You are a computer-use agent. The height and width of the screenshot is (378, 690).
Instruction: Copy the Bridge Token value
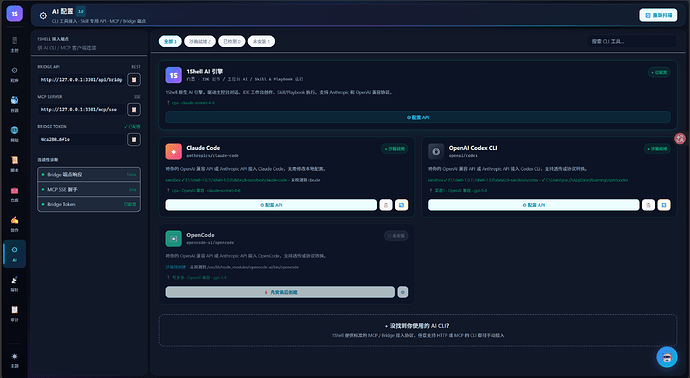point(134,139)
